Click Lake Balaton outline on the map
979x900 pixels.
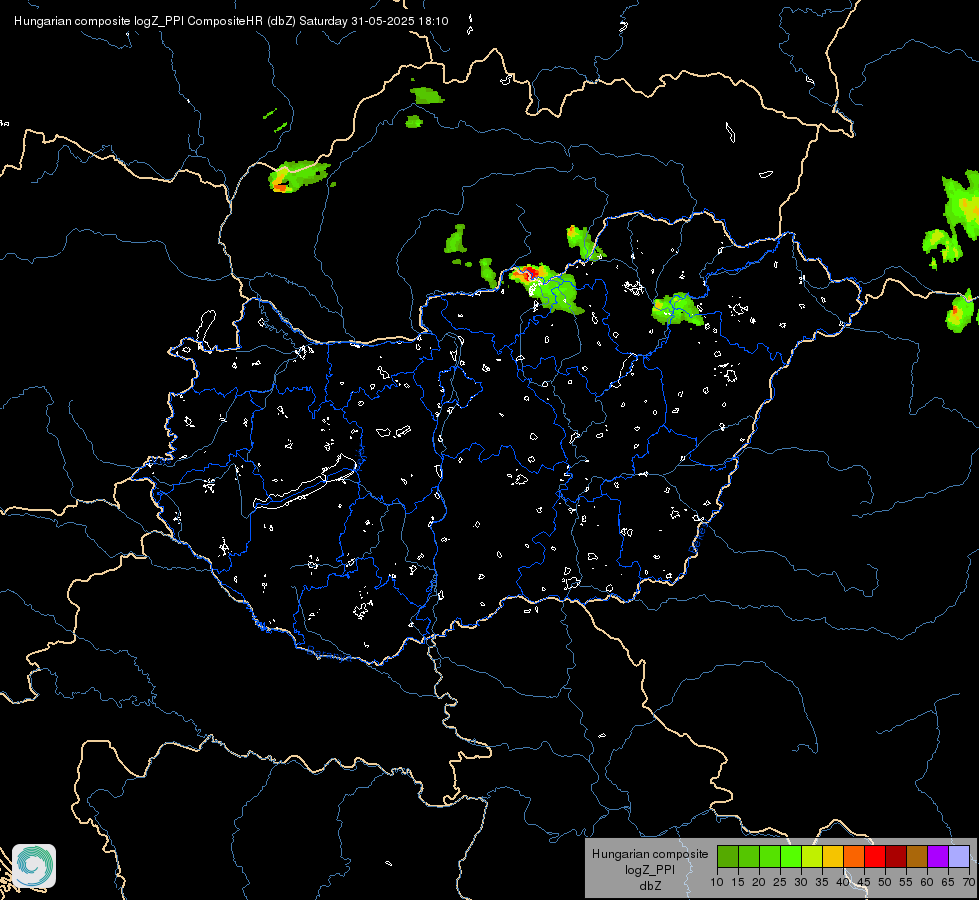coord(305,483)
